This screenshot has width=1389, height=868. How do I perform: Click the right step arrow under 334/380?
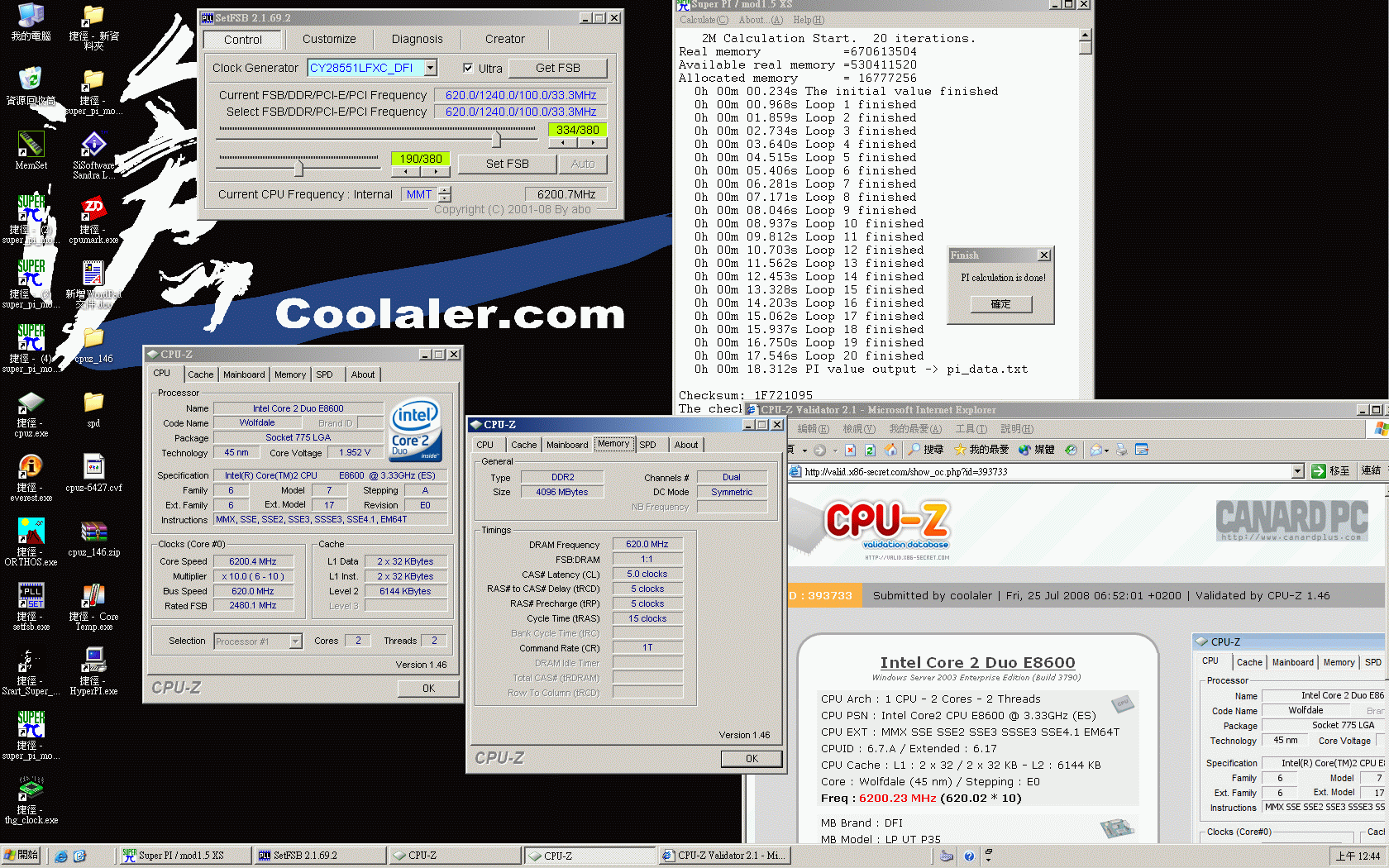(593, 143)
